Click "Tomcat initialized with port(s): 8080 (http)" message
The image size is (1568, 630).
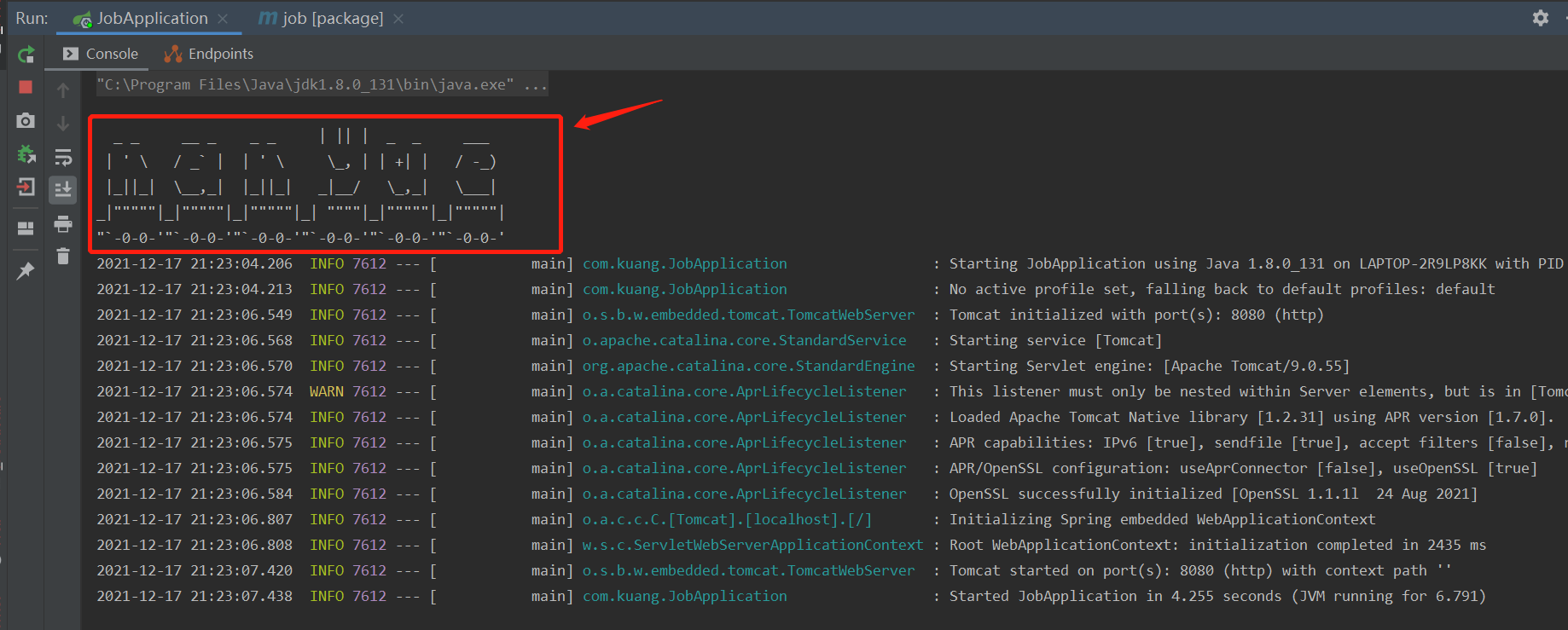[1137, 315]
